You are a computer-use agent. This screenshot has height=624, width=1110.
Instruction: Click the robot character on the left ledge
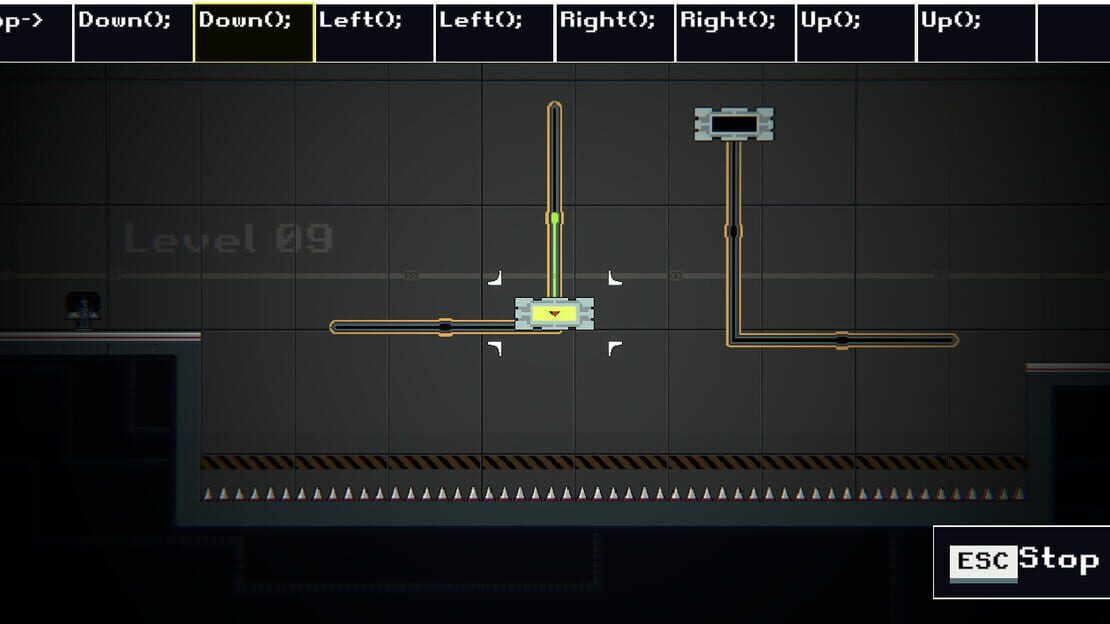tap(83, 311)
